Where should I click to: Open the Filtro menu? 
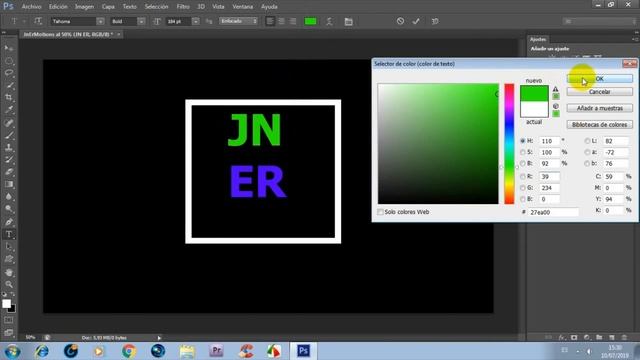click(183, 7)
